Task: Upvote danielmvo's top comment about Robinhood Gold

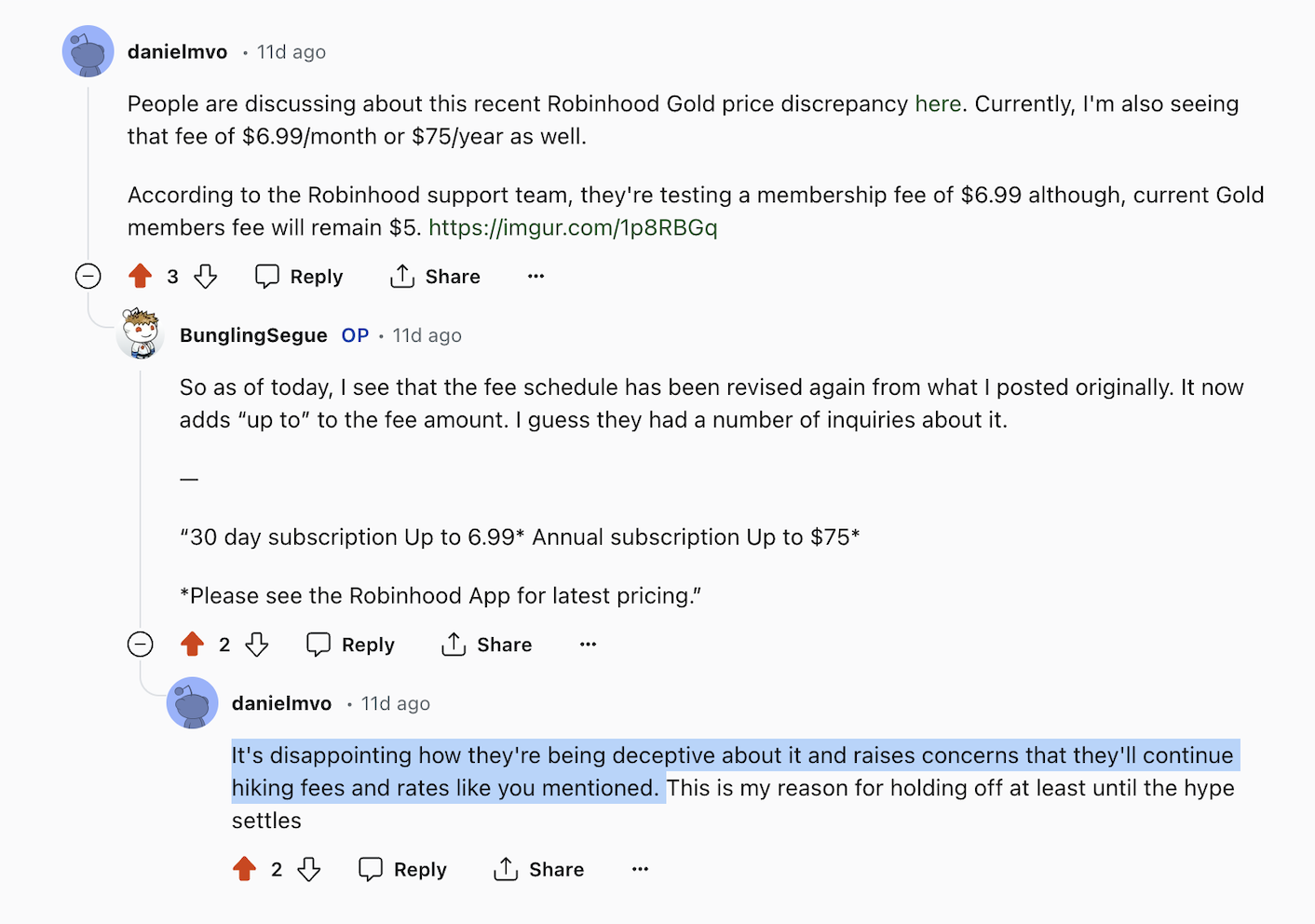Action: pyautogui.click(x=141, y=277)
